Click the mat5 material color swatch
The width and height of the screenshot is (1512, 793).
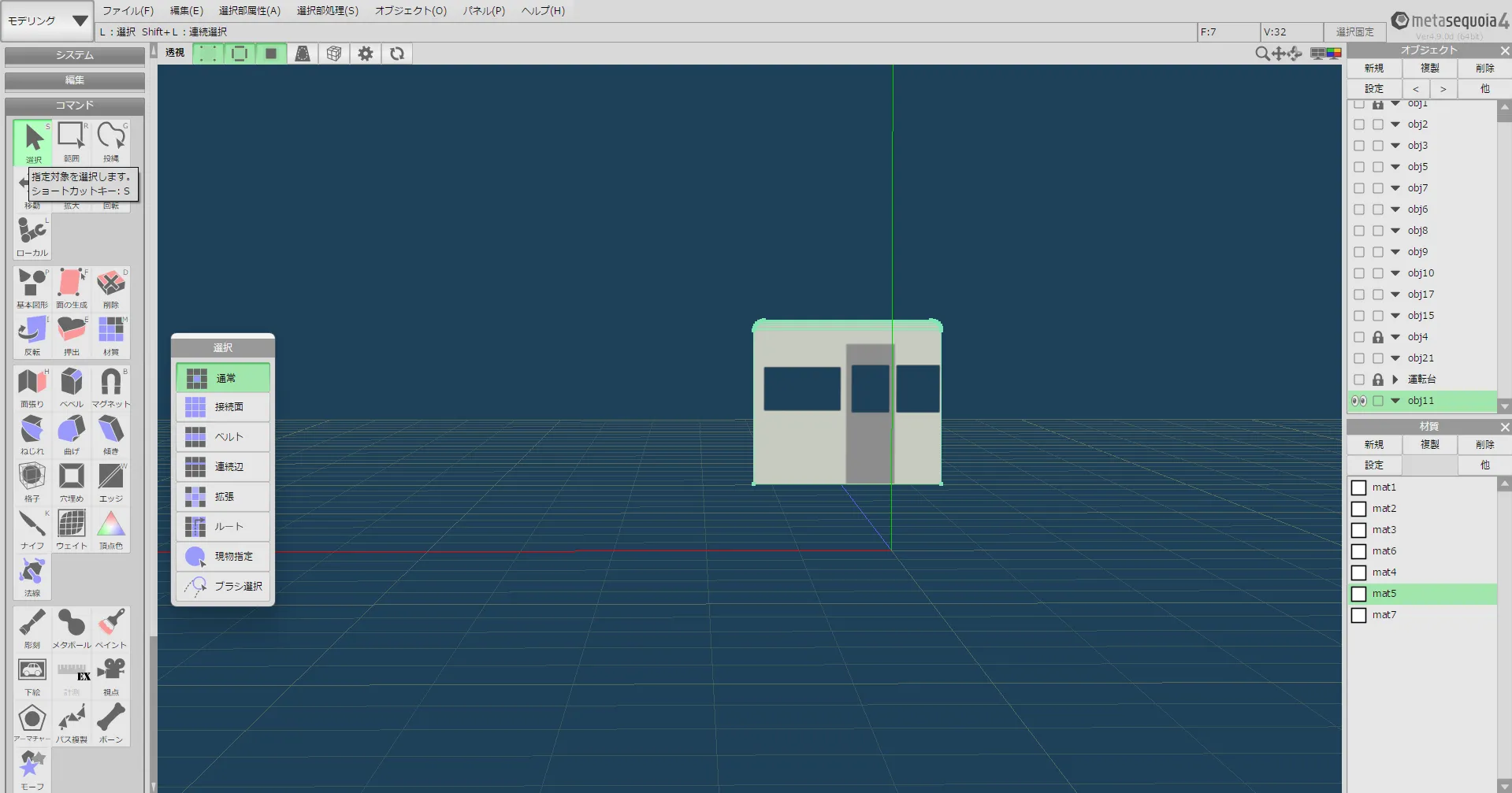[1359, 594]
